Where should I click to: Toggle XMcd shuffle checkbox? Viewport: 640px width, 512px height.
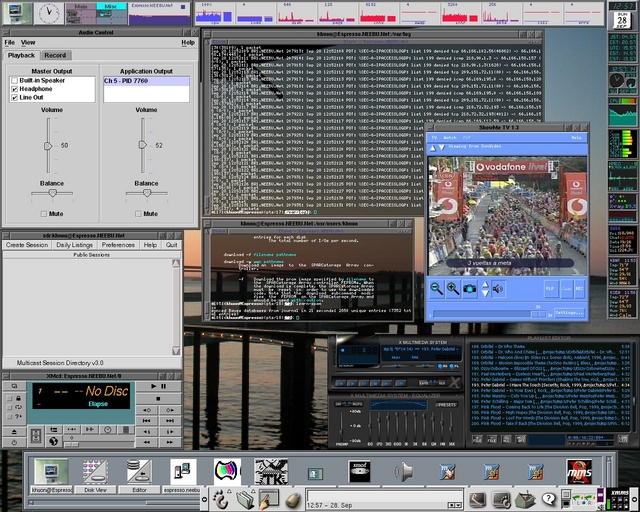coord(10,416)
